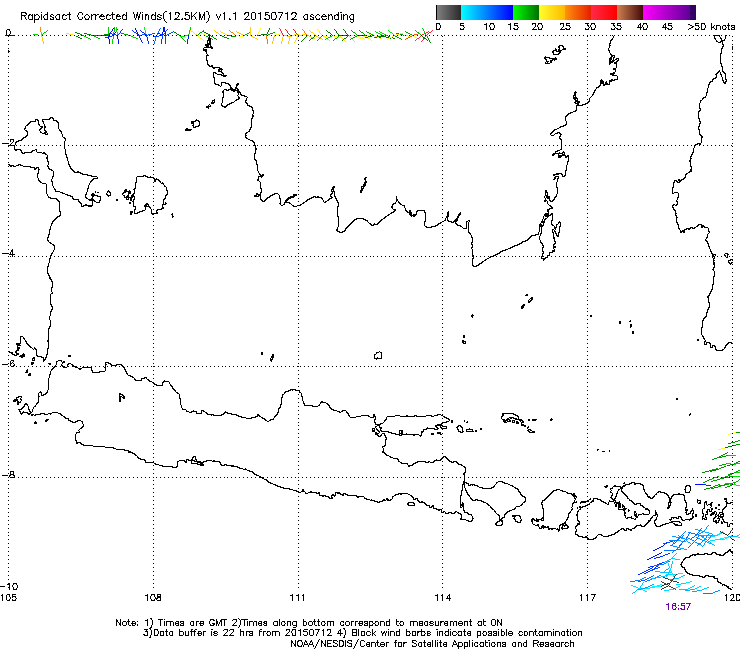
Task: Click the orange 25-30 knots color segment
Action: point(578,12)
